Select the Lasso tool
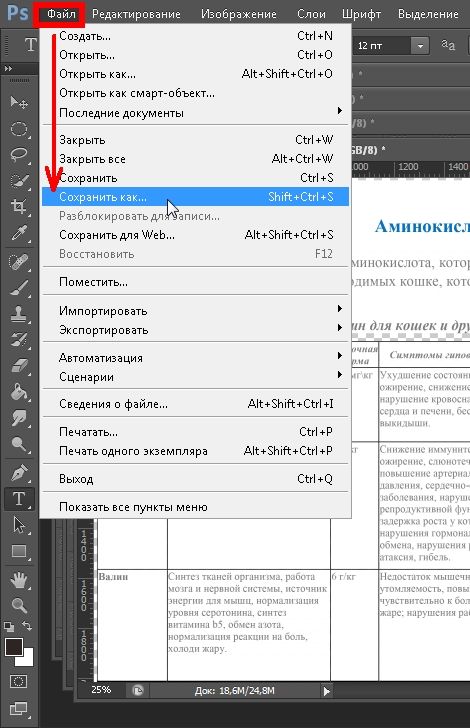The width and height of the screenshot is (470, 728). 19,155
